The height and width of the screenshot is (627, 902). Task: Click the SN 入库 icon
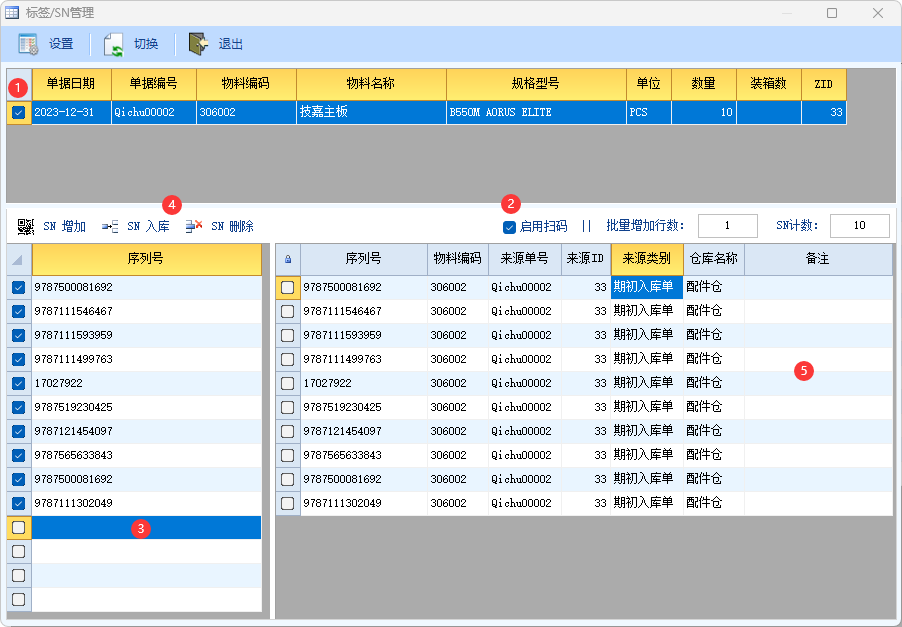point(110,227)
